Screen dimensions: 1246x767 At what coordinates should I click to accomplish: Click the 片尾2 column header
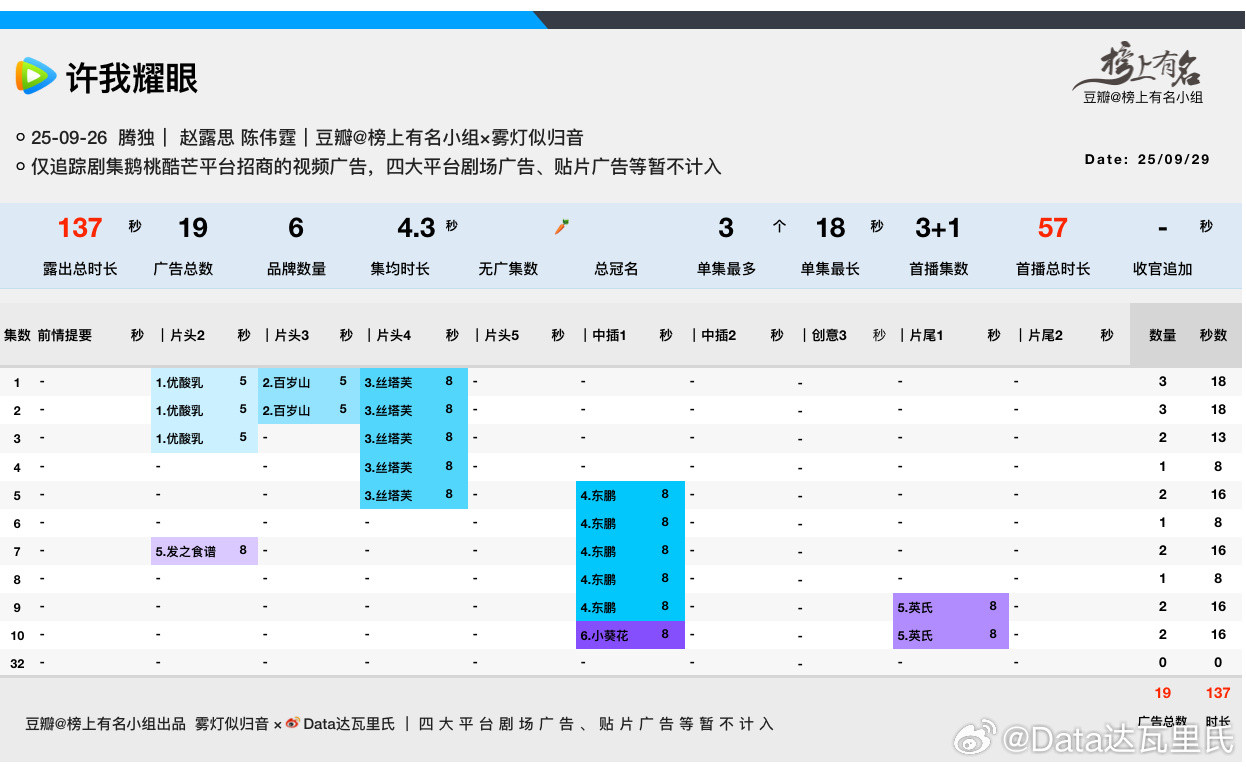(x=1046, y=335)
